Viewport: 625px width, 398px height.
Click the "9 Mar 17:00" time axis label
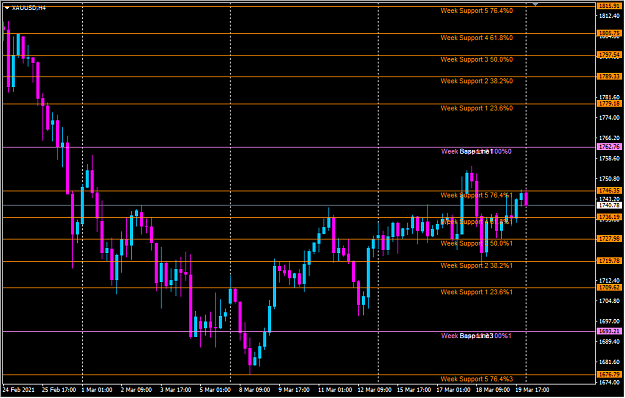click(294, 390)
